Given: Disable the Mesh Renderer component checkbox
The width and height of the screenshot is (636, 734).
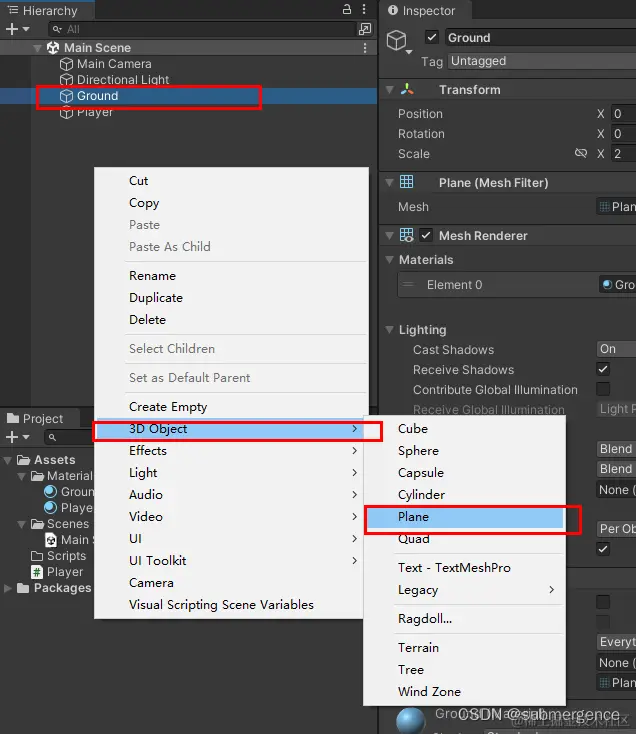Looking at the screenshot, I should pyautogui.click(x=425, y=235).
